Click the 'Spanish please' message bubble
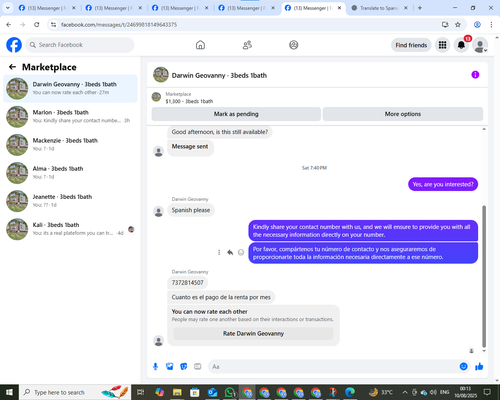500x400 pixels. pyautogui.click(x=191, y=210)
